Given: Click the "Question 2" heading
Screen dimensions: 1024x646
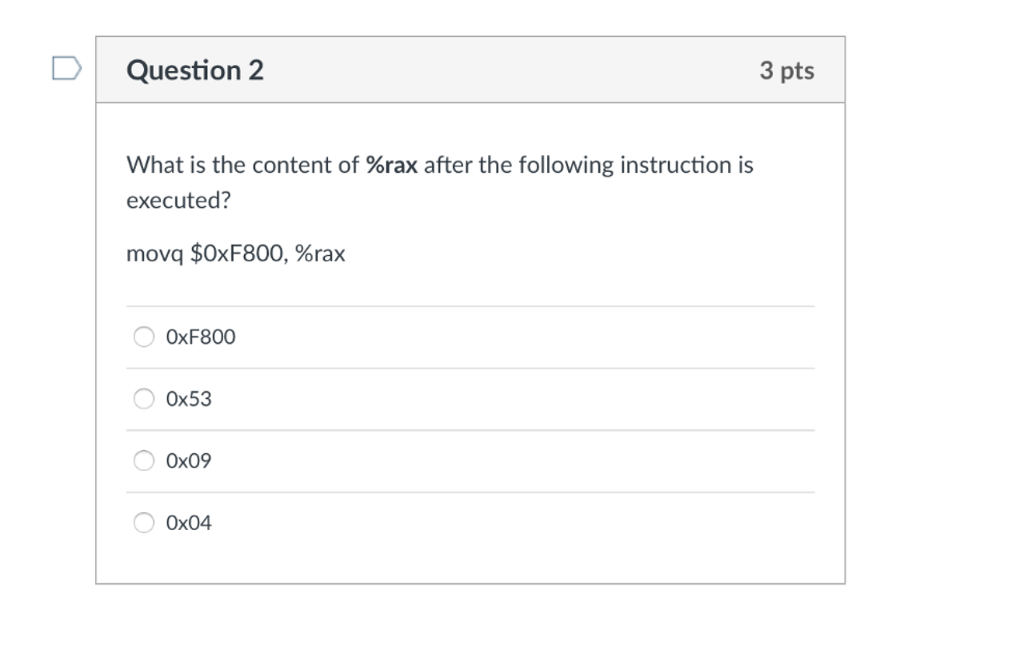Looking at the screenshot, I should (196, 71).
